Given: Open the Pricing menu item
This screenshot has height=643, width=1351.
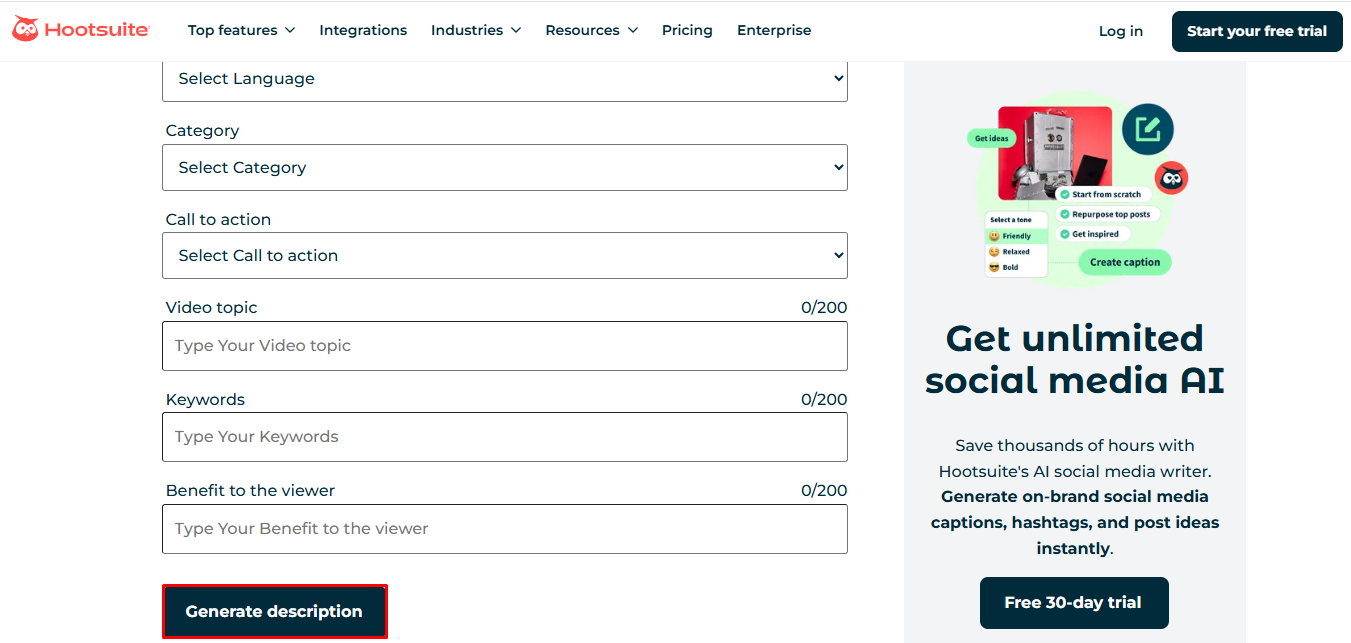Looking at the screenshot, I should coord(687,30).
